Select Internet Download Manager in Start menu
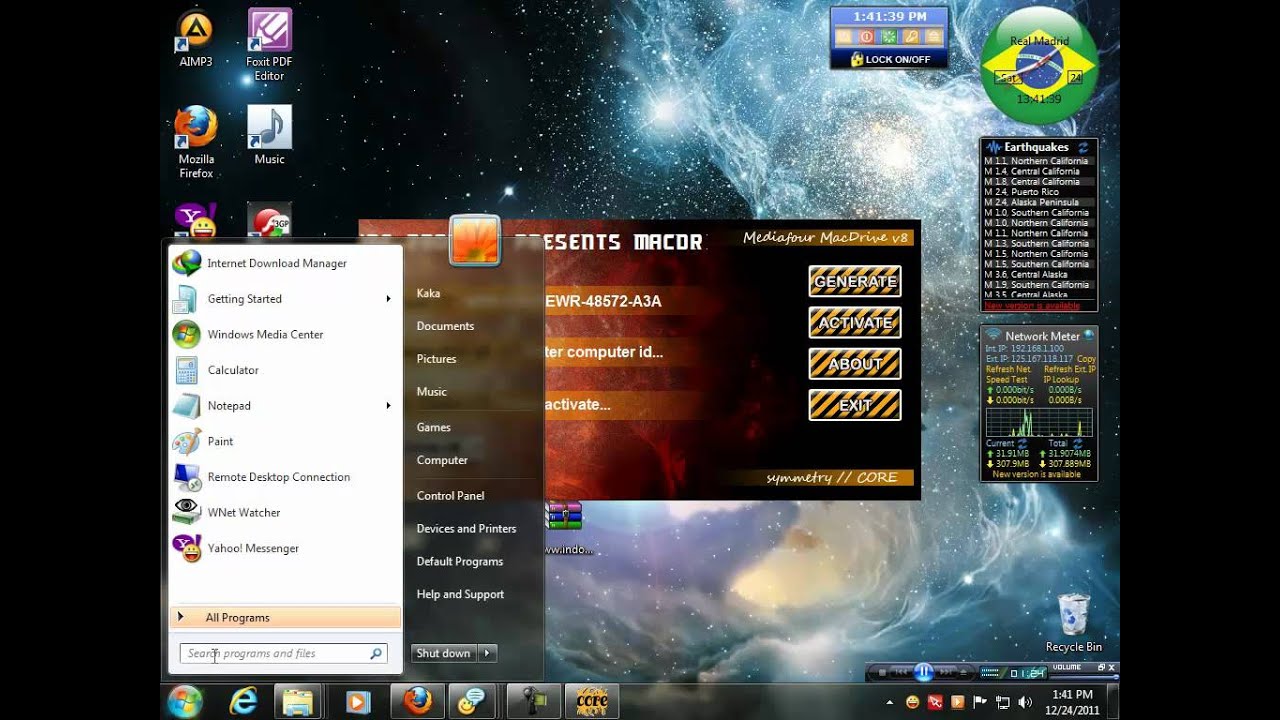 [285, 263]
